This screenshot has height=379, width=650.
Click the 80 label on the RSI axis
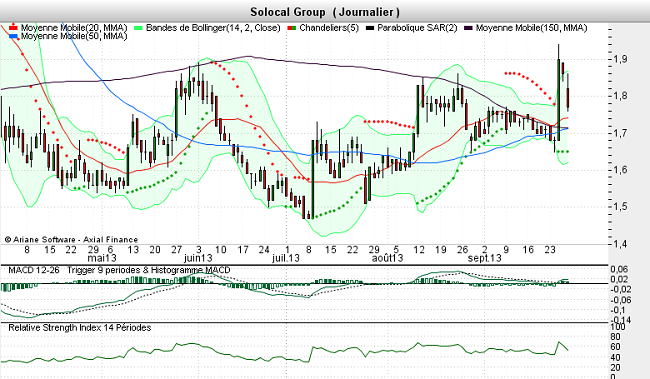[x=615, y=337]
